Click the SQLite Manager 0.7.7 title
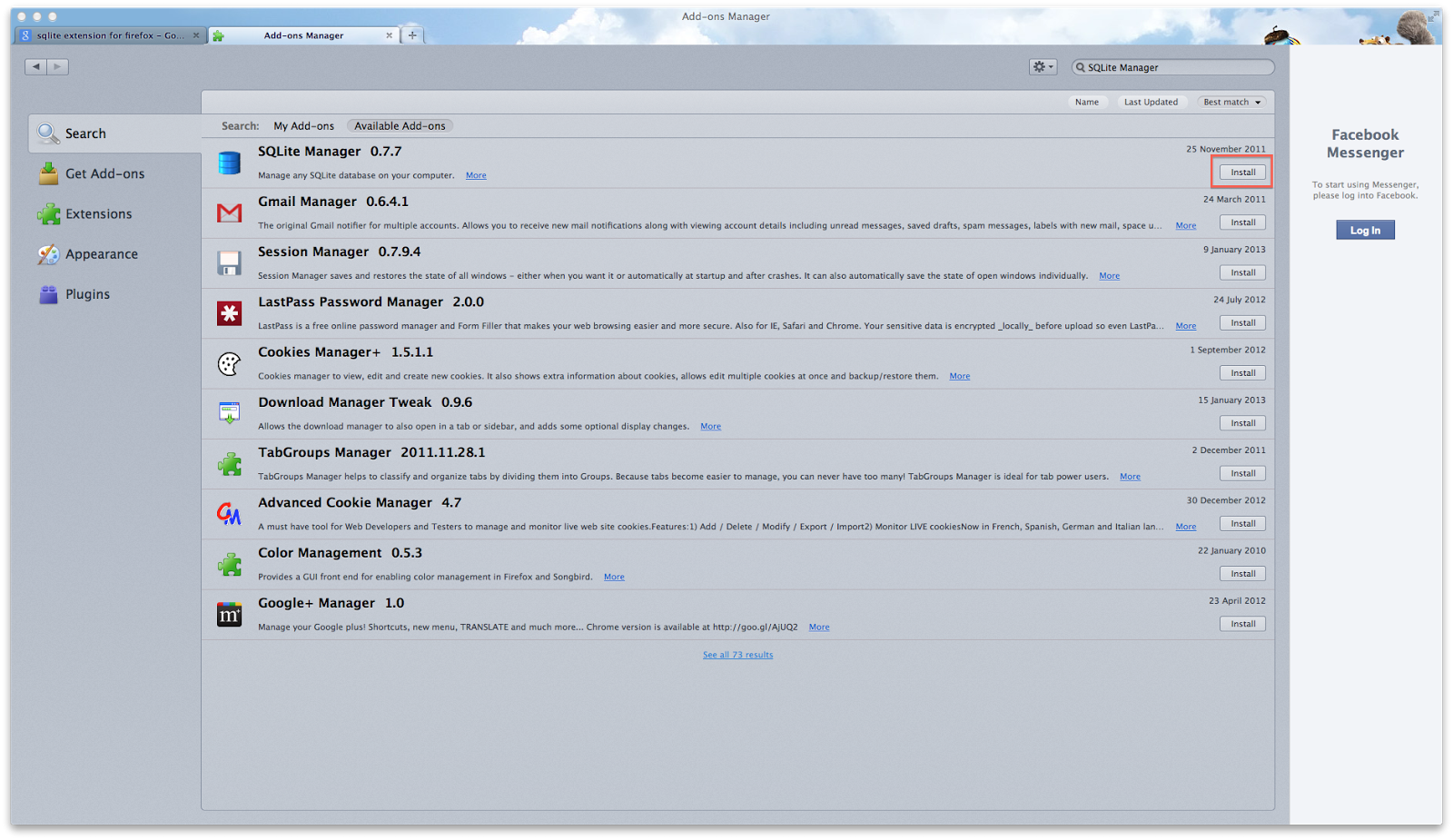1453x840 pixels. (330, 152)
